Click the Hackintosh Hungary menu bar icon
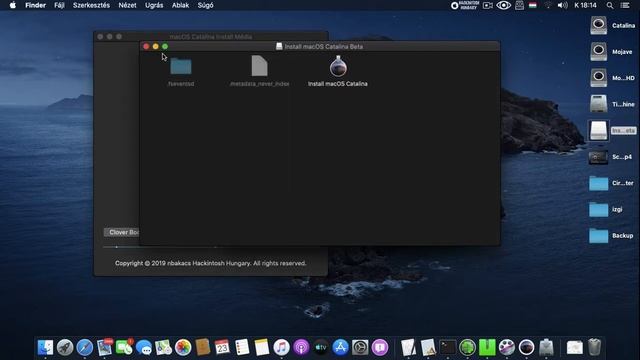The height and width of the screenshot is (360, 640). tap(465, 5)
